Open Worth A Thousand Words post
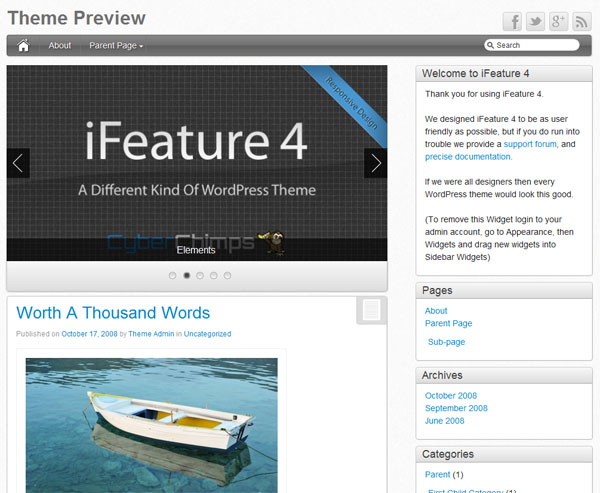This screenshot has width=600, height=493. pyautogui.click(x=113, y=313)
